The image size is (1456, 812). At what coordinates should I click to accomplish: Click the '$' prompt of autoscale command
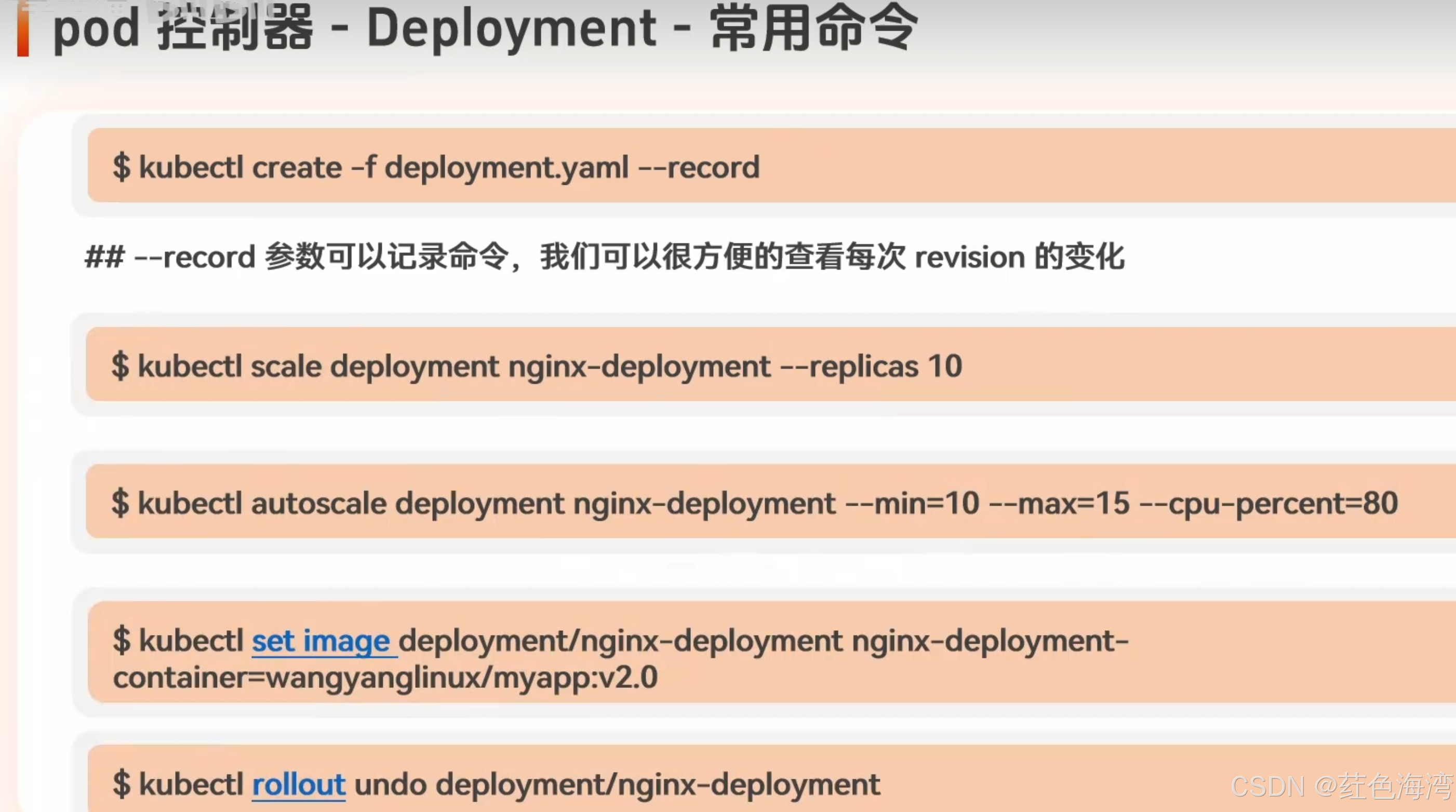(x=120, y=504)
